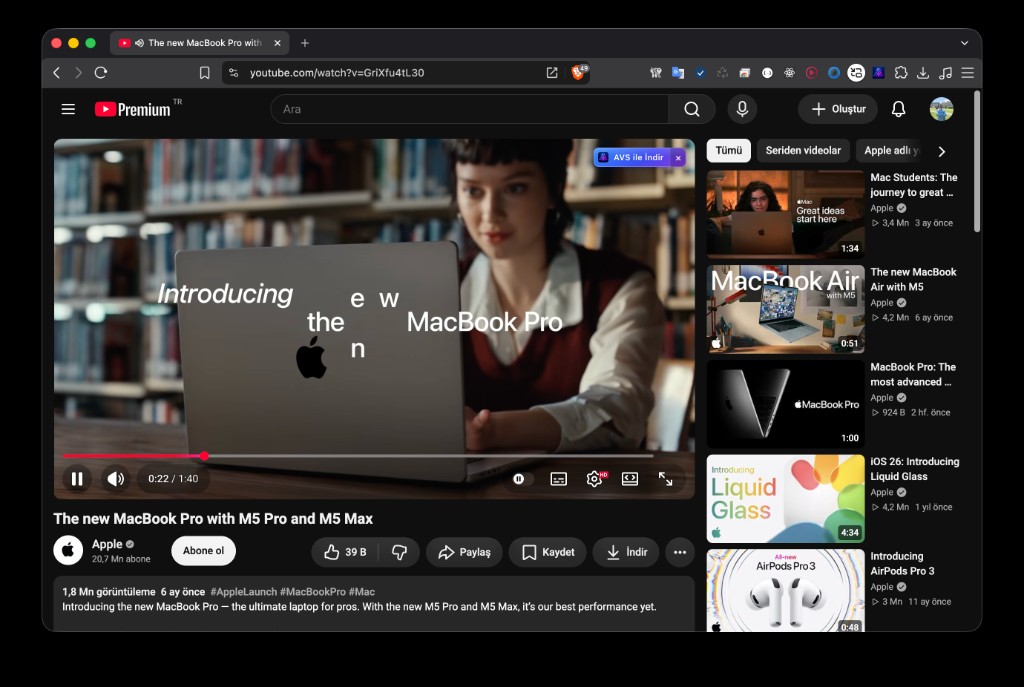The image size is (1024, 687).
Task: Open the account avatar menu
Action: [941, 109]
